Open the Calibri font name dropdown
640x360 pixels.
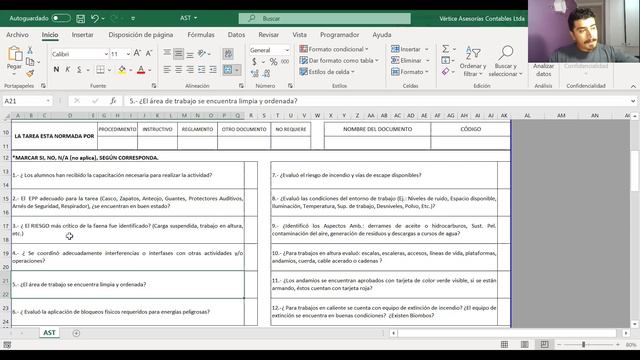pyautogui.click(x=106, y=54)
